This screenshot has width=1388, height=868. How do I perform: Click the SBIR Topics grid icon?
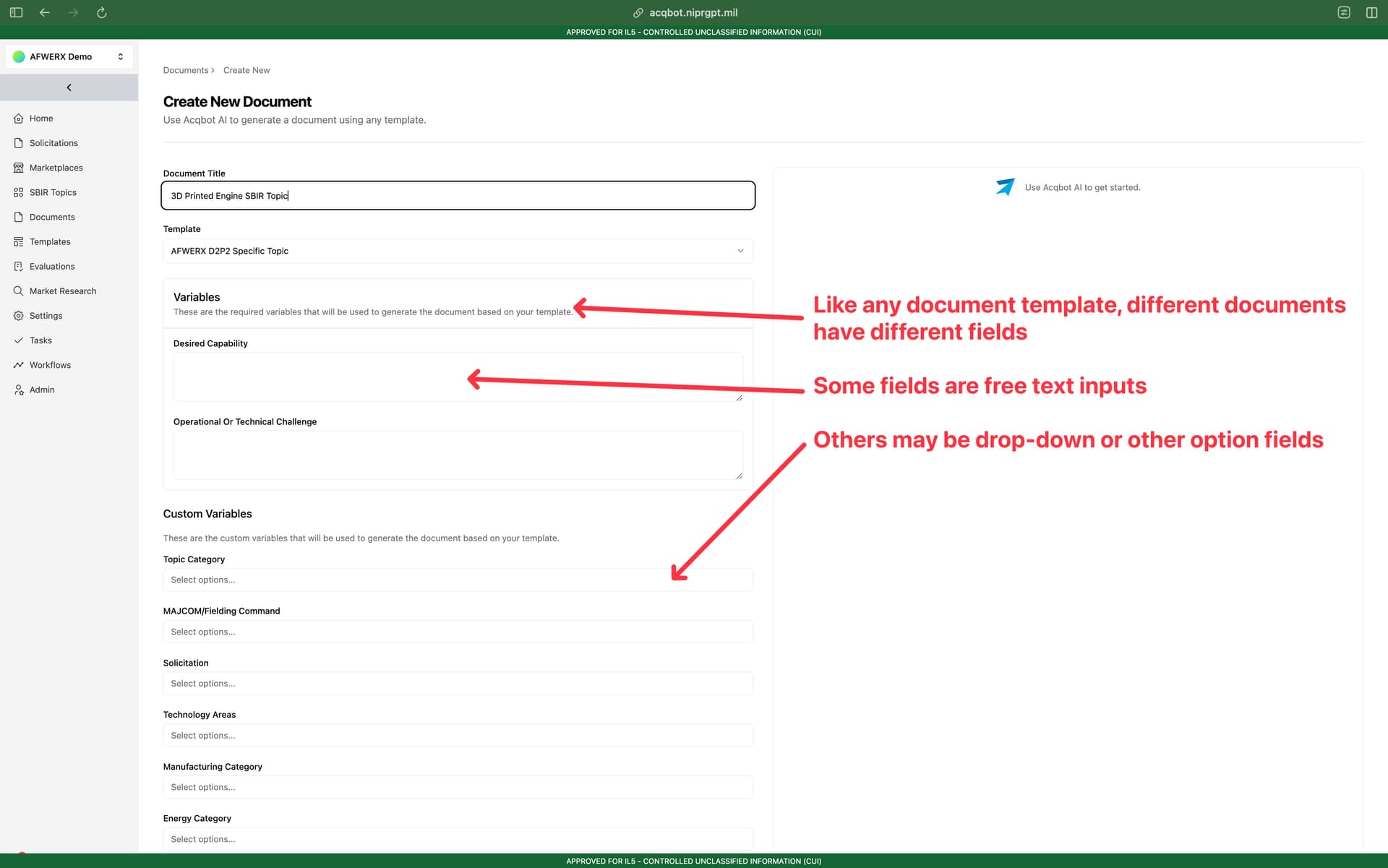[19, 192]
